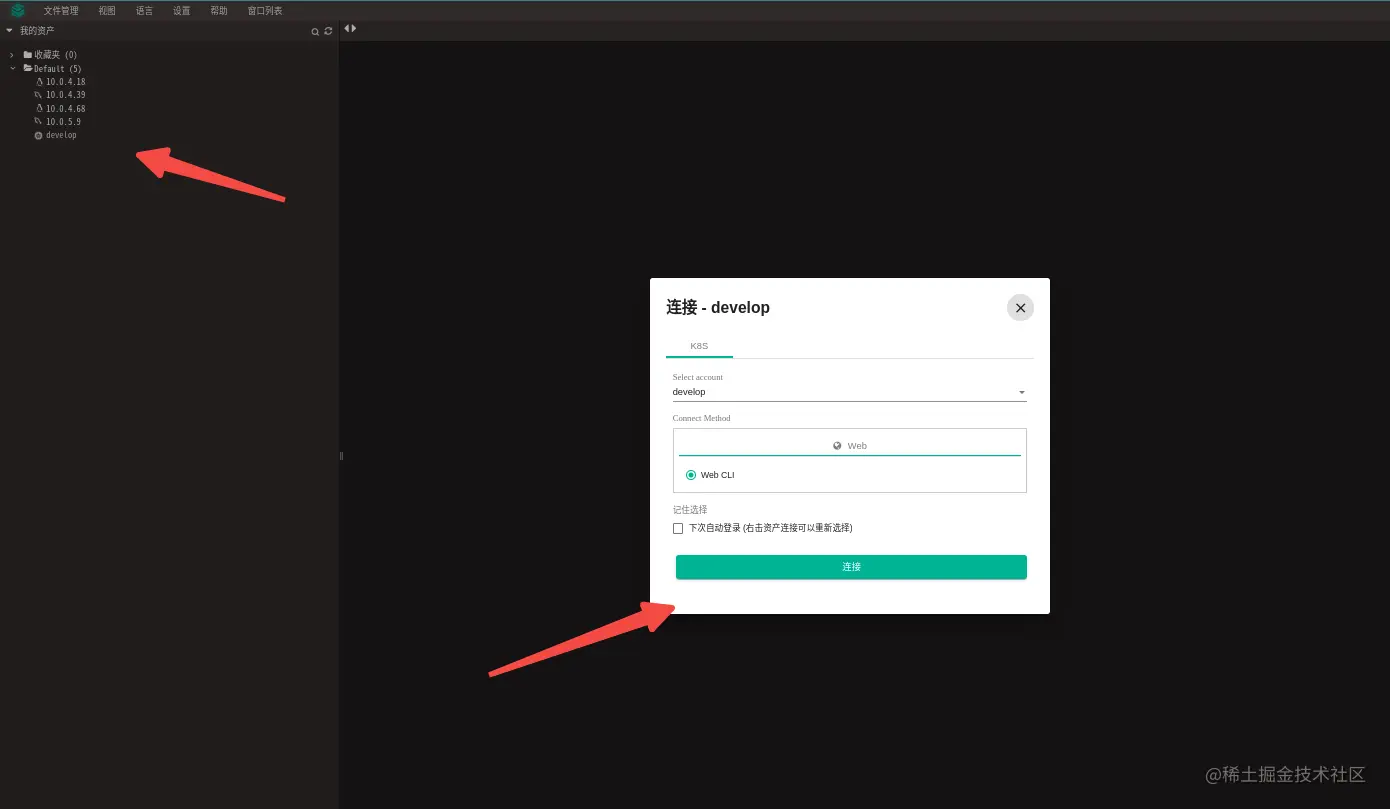The height and width of the screenshot is (809, 1390).
Task: Click the Connect Method label
Action: [702, 418]
